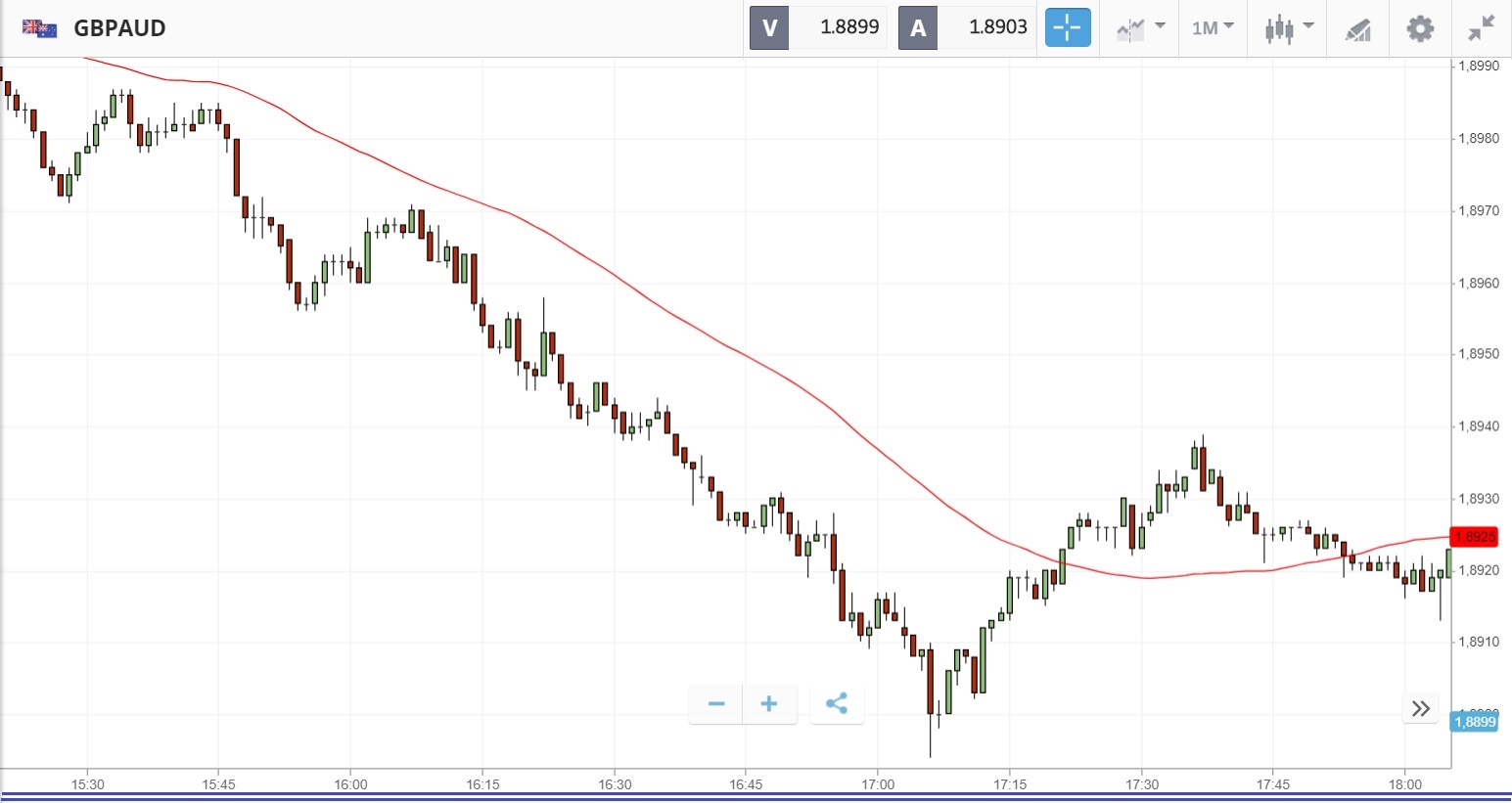Click the 15:45 time axis label

coord(218,784)
